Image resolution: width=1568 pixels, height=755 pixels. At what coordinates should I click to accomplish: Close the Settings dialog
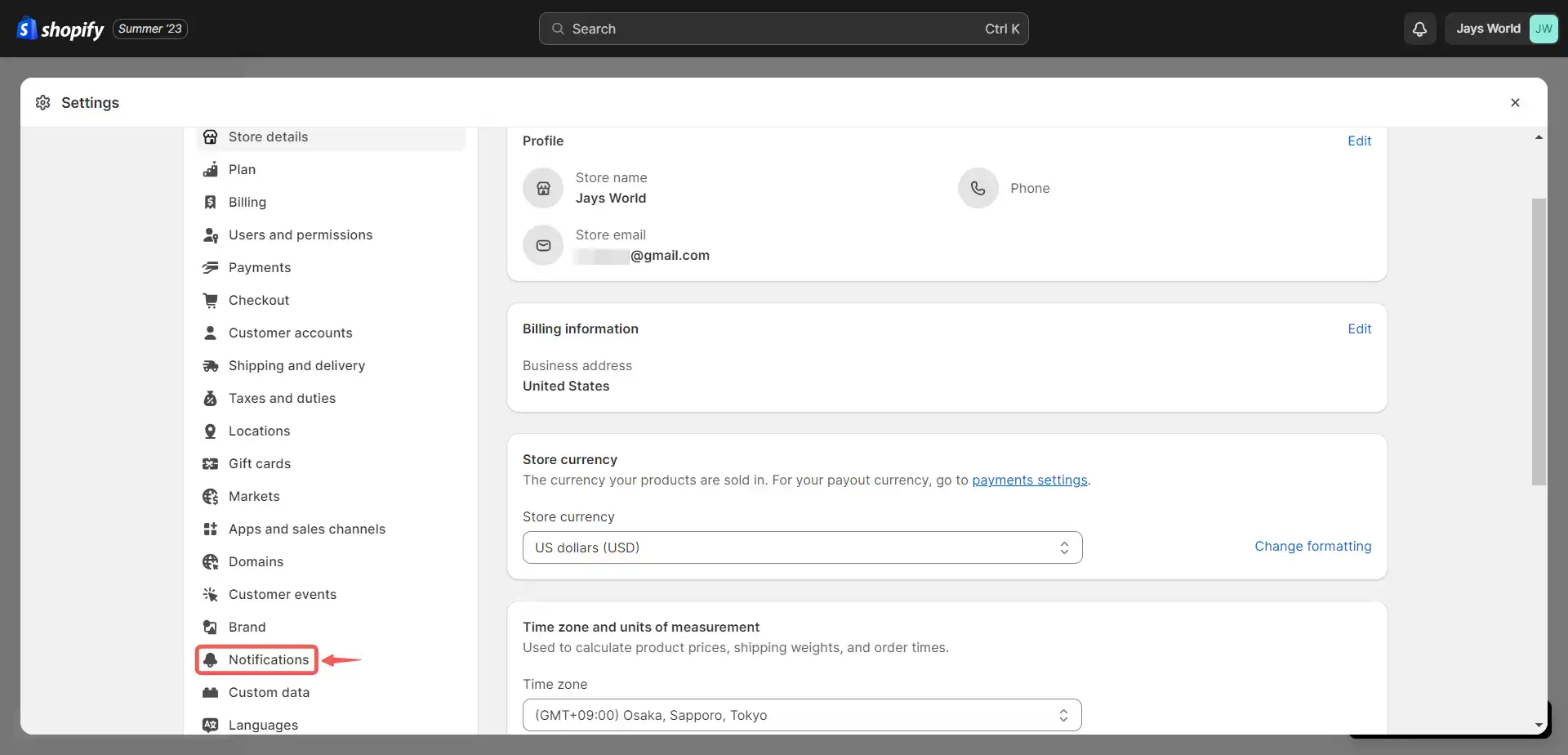1515,102
